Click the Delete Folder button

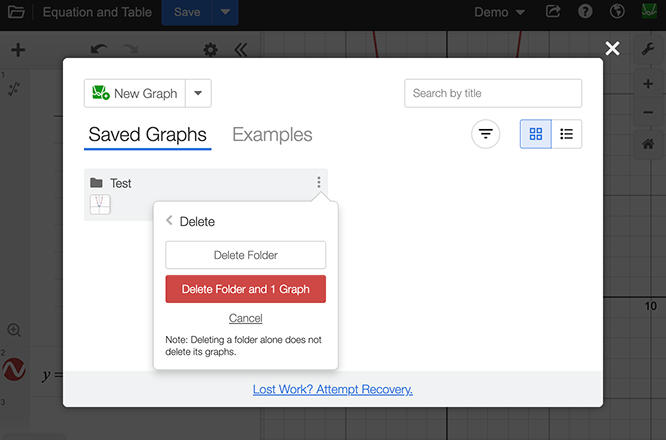pos(245,255)
